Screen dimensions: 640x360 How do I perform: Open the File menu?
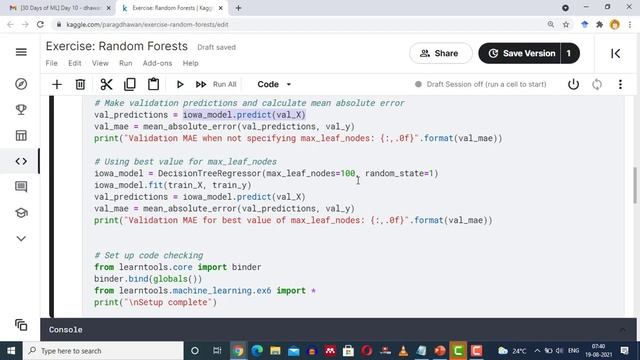51,63
